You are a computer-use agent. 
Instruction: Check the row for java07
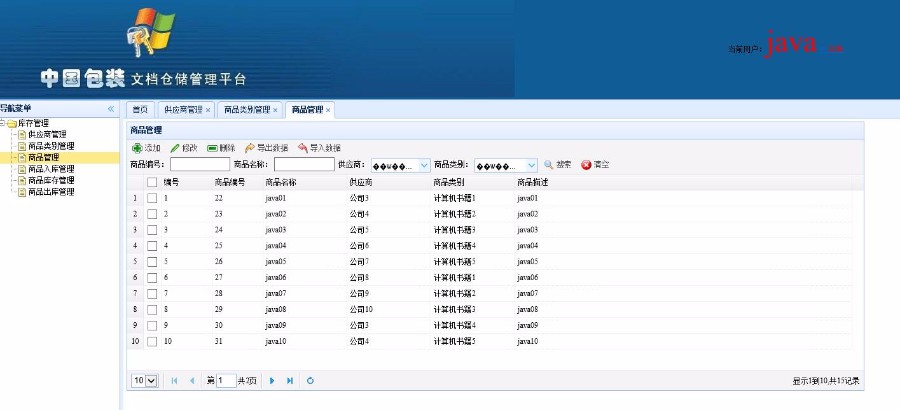point(152,294)
